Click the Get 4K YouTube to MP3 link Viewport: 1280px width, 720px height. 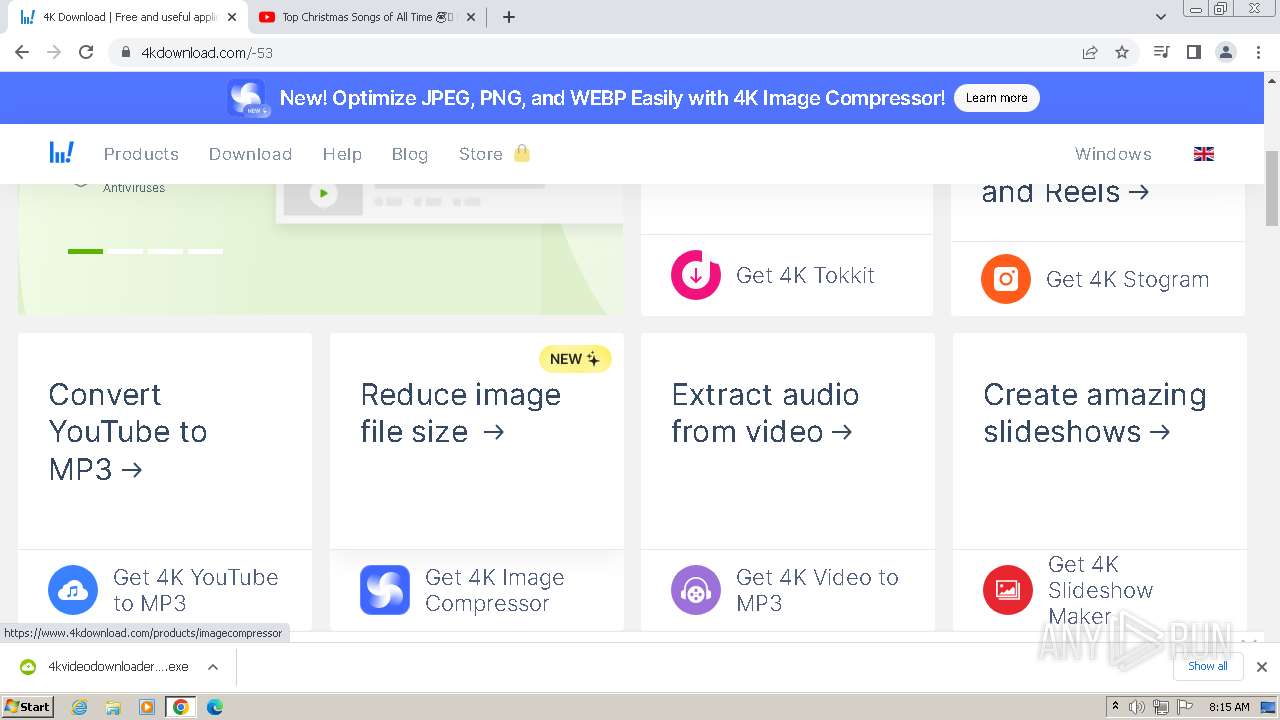click(195, 590)
